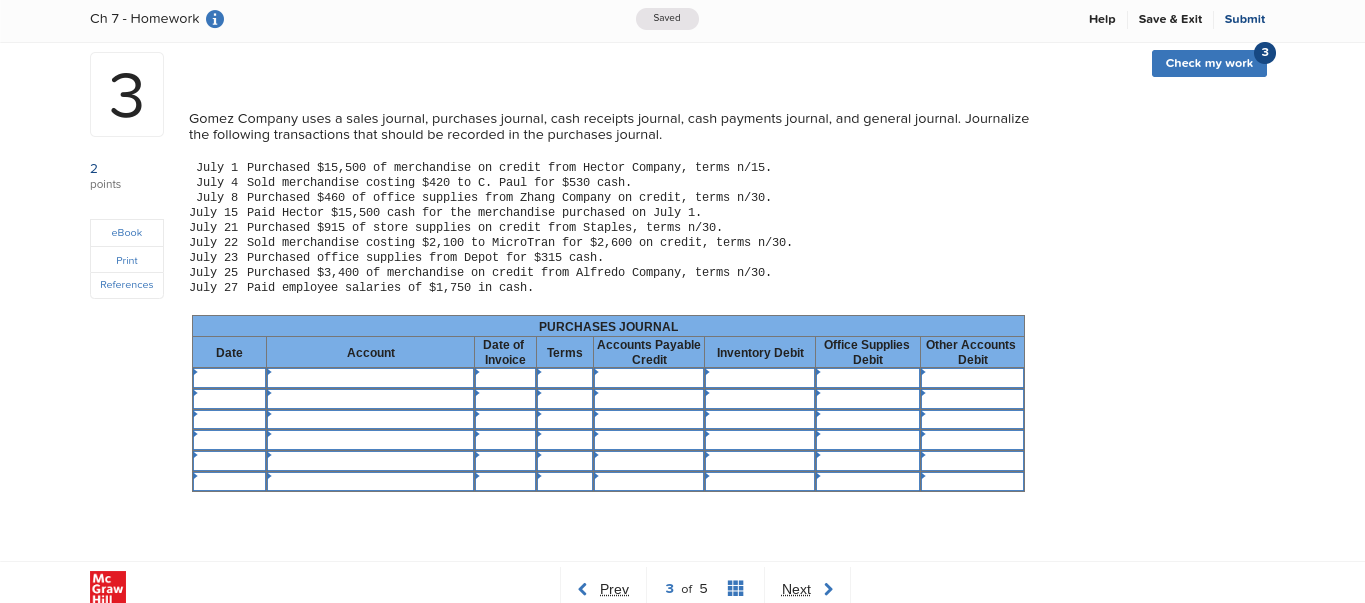Open the question map grid icon
Screen dimensions: 1365x603
coord(735,588)
